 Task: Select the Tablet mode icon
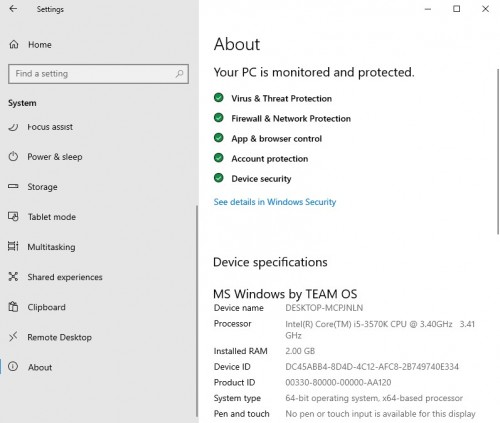(13, 217)
